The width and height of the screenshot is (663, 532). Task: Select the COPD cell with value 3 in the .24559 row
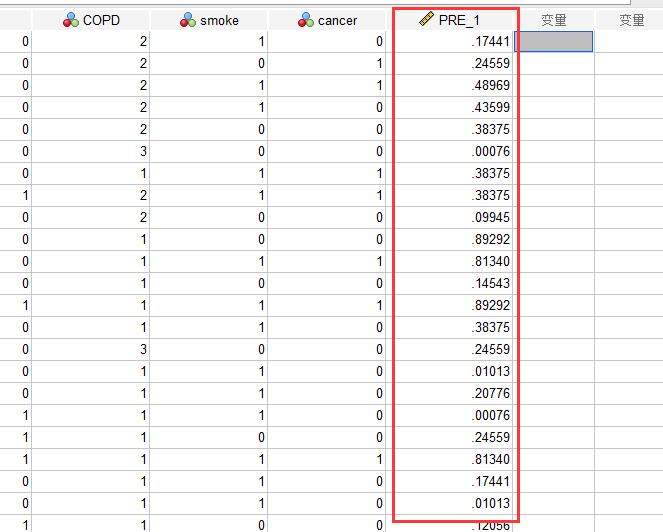(91, 349)
